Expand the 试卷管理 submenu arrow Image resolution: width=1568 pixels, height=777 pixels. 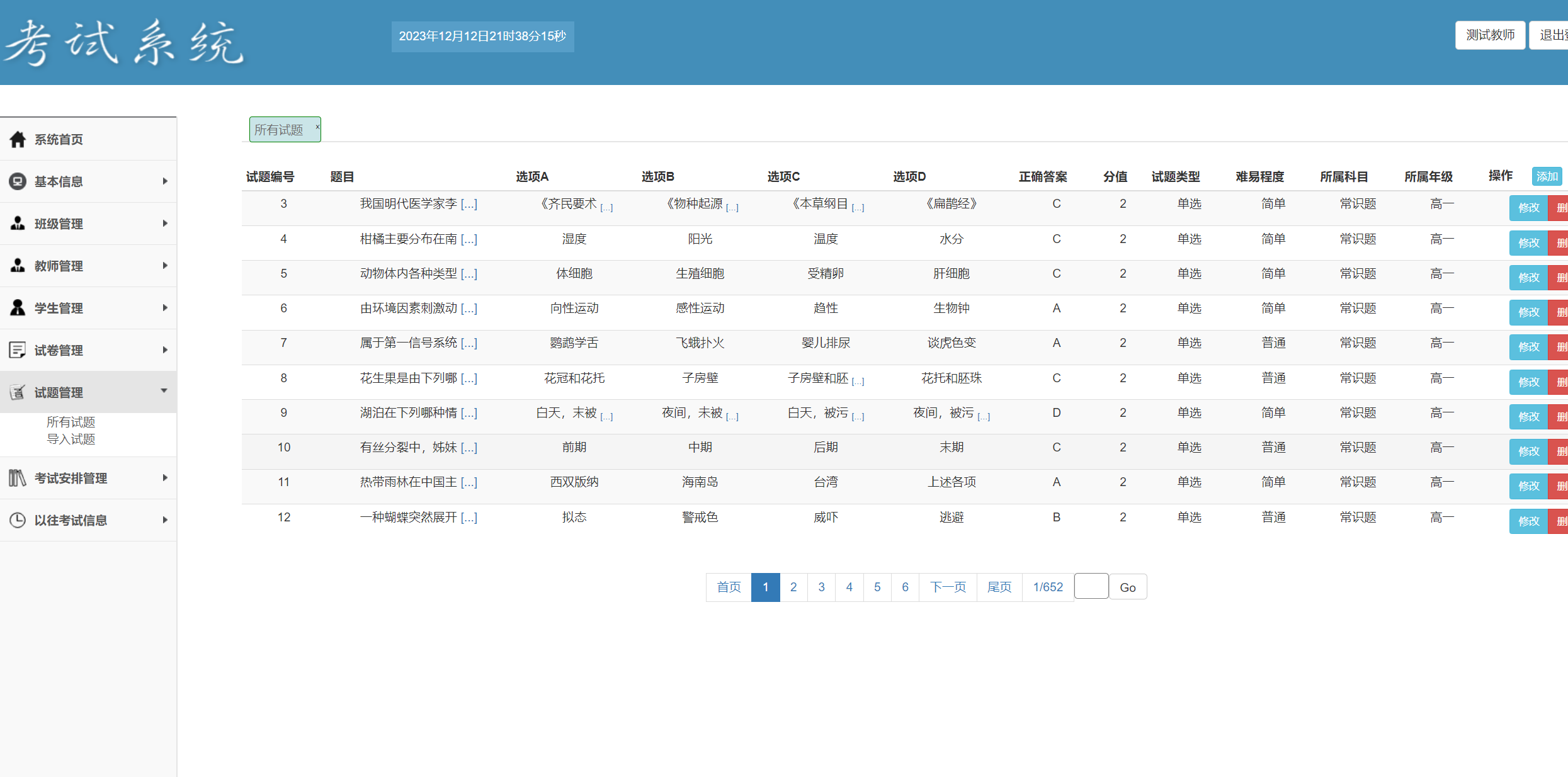tap(165, 350)
